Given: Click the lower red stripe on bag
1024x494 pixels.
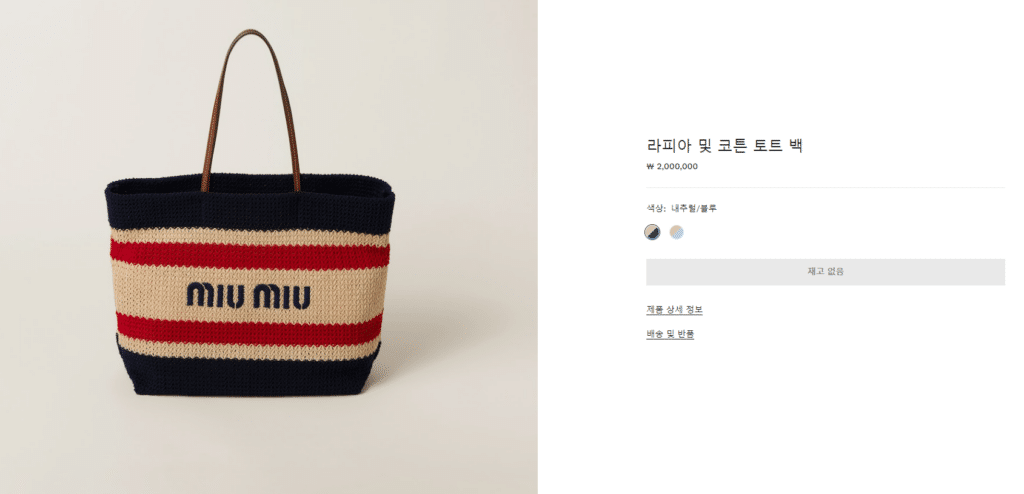Looking at the screenshot, I should [249, 329].
